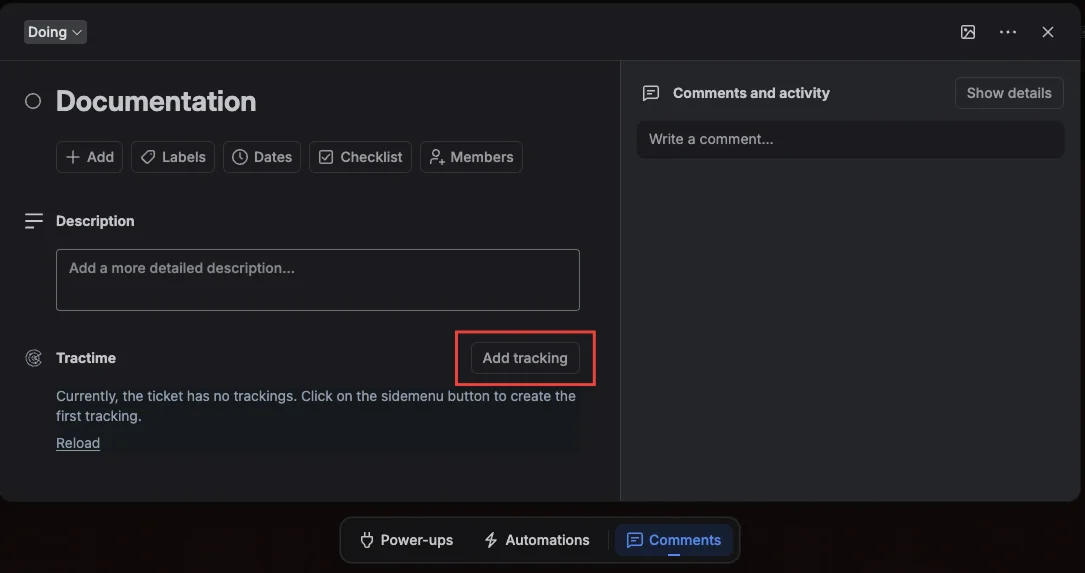
Task: Open the Power-ups tab in bottom bar
Action: [407, 540]
